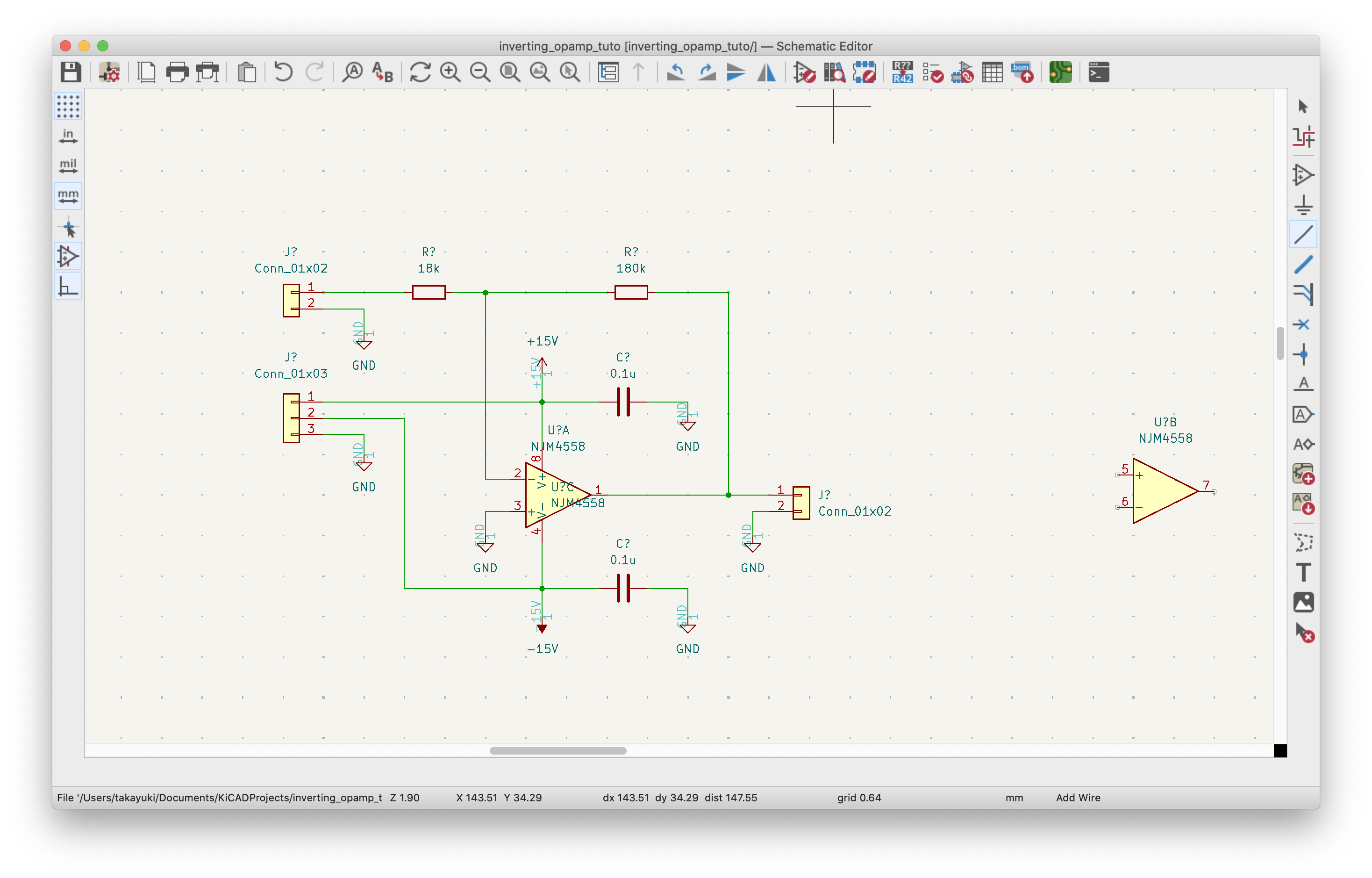Select the Add Symbol tool

point(1303,174)
